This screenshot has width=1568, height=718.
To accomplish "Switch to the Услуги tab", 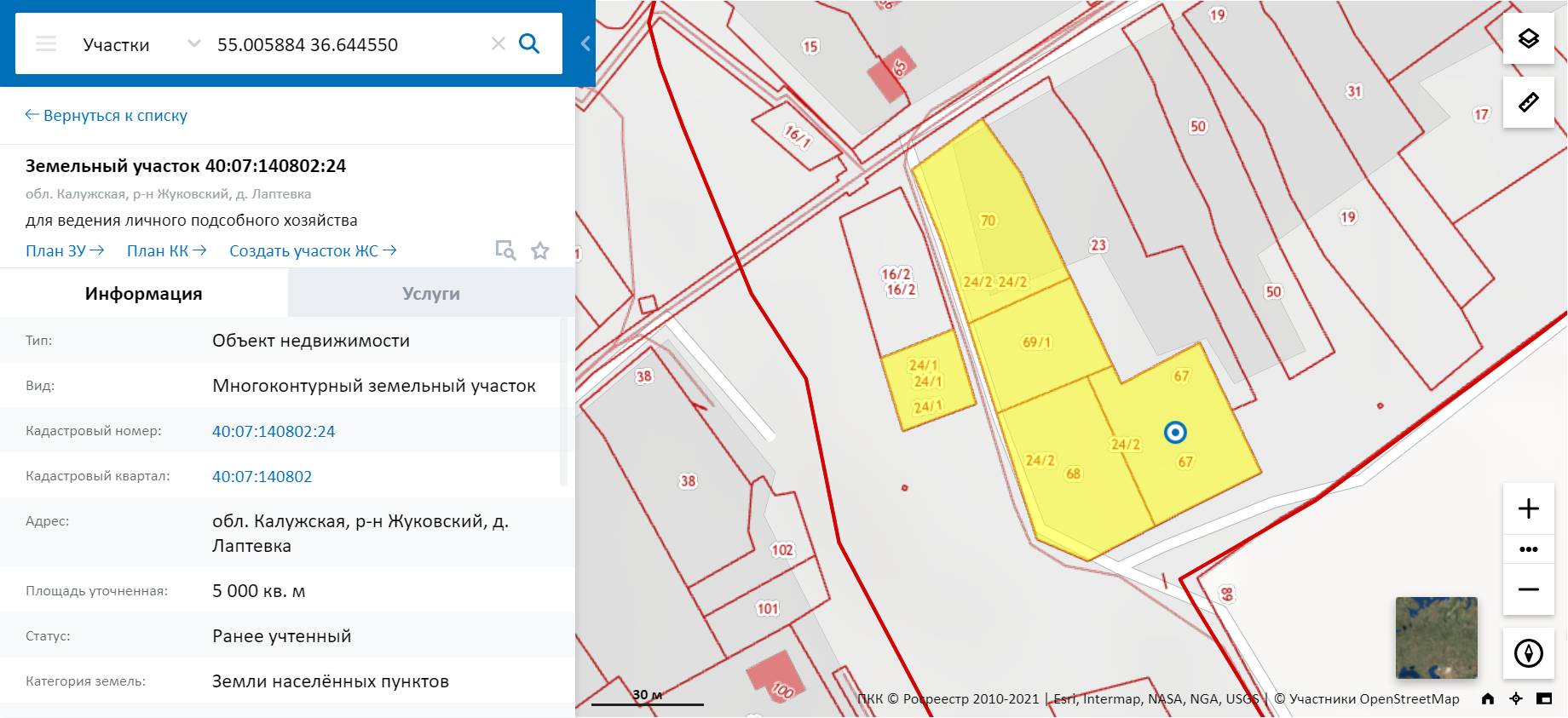I will coord(431,293).
